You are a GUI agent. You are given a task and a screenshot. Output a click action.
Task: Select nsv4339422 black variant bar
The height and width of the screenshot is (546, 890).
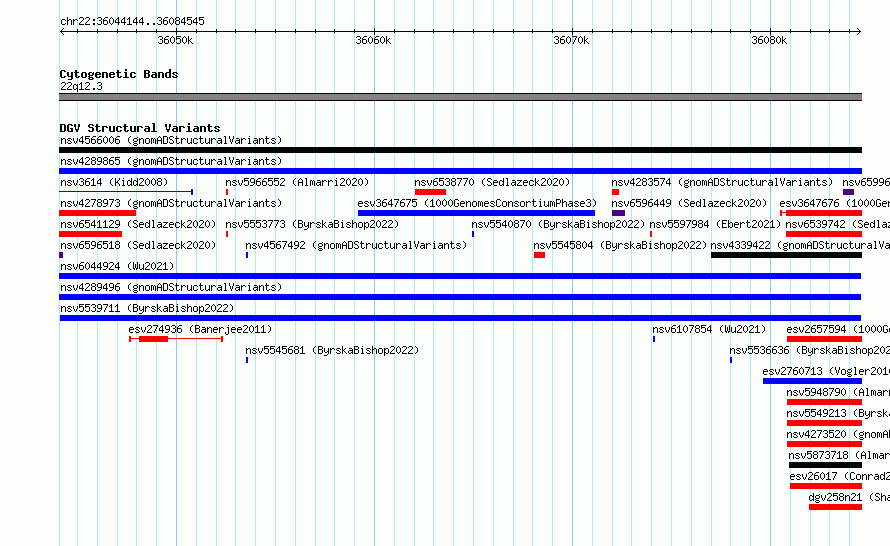(786, 255)
